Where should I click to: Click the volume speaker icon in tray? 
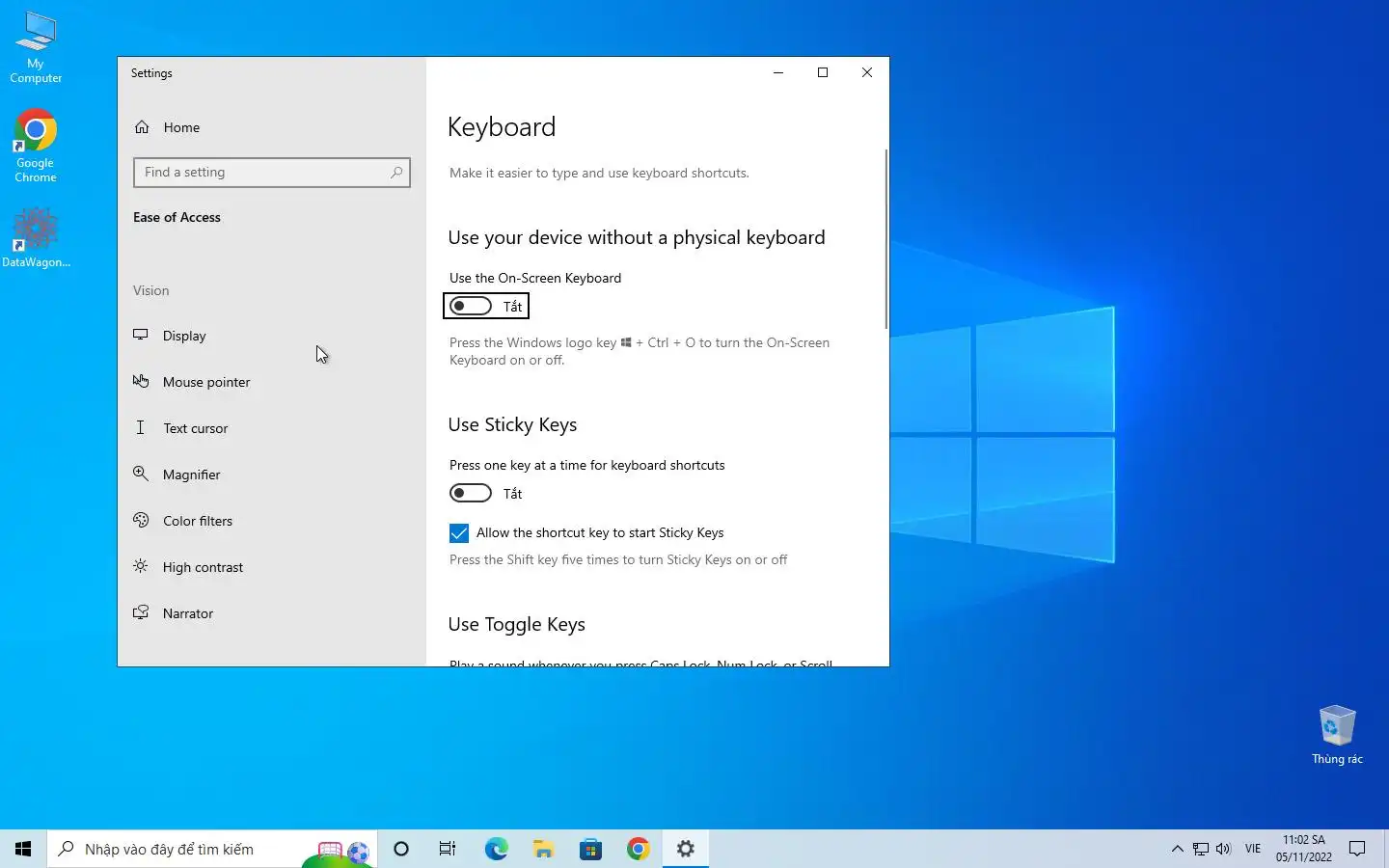point(1223,849)
